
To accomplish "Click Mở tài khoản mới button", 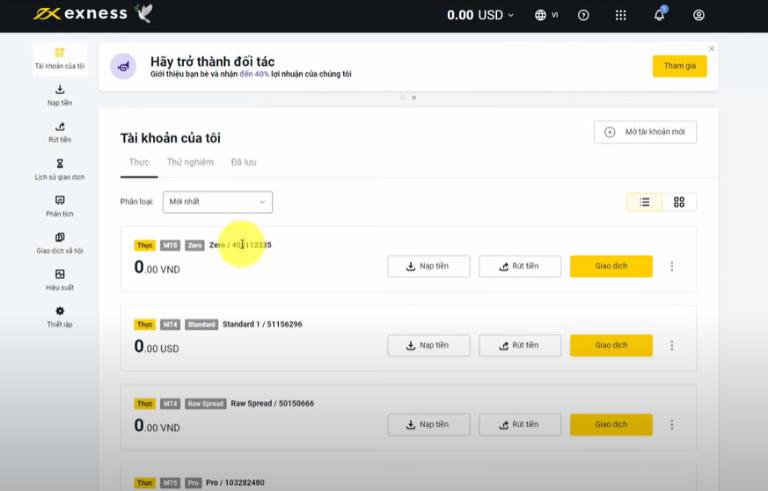I will [645, 132].
